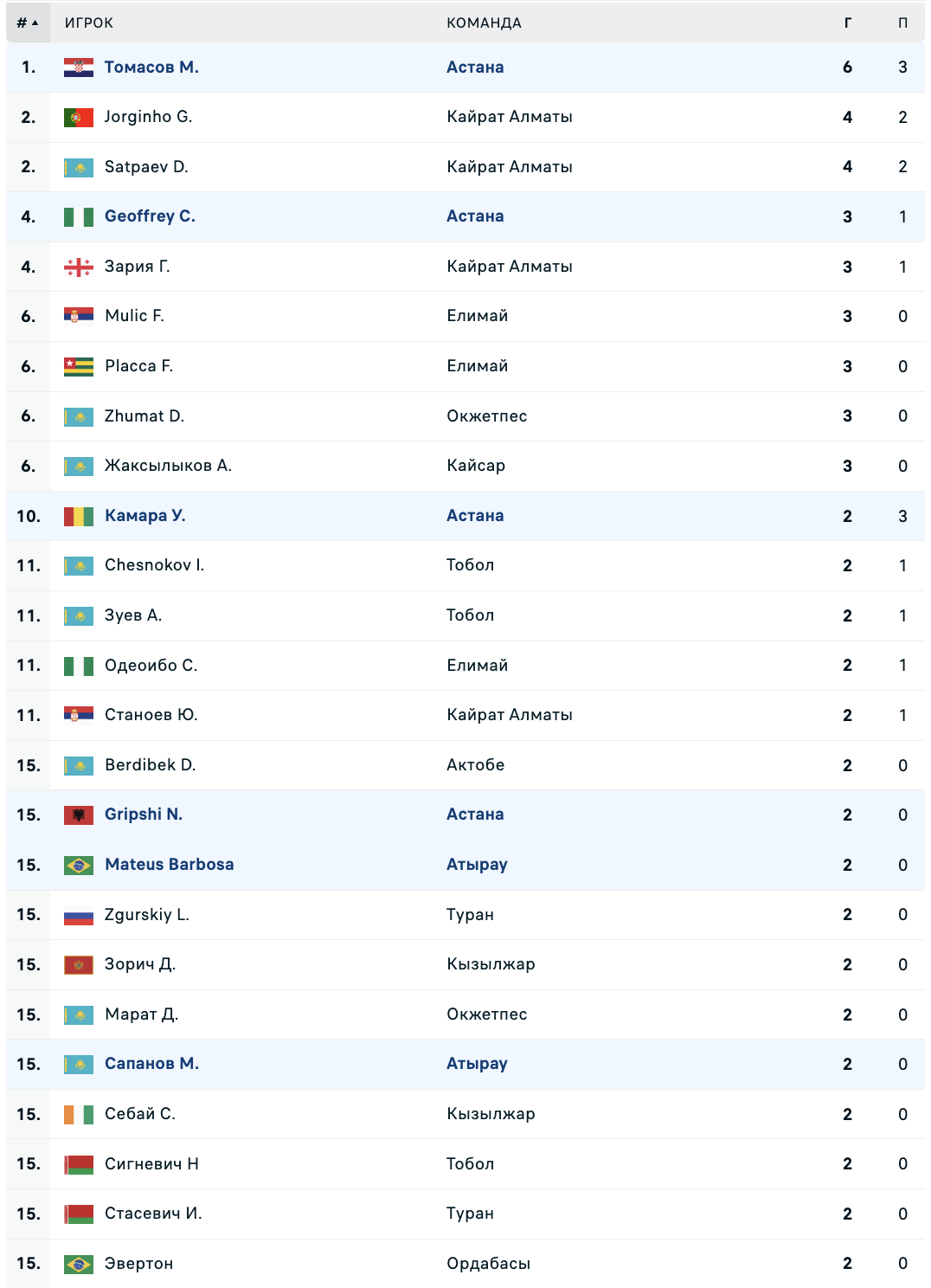
Task: Sort by the Г goals column header
Action: tap(848, 23)
